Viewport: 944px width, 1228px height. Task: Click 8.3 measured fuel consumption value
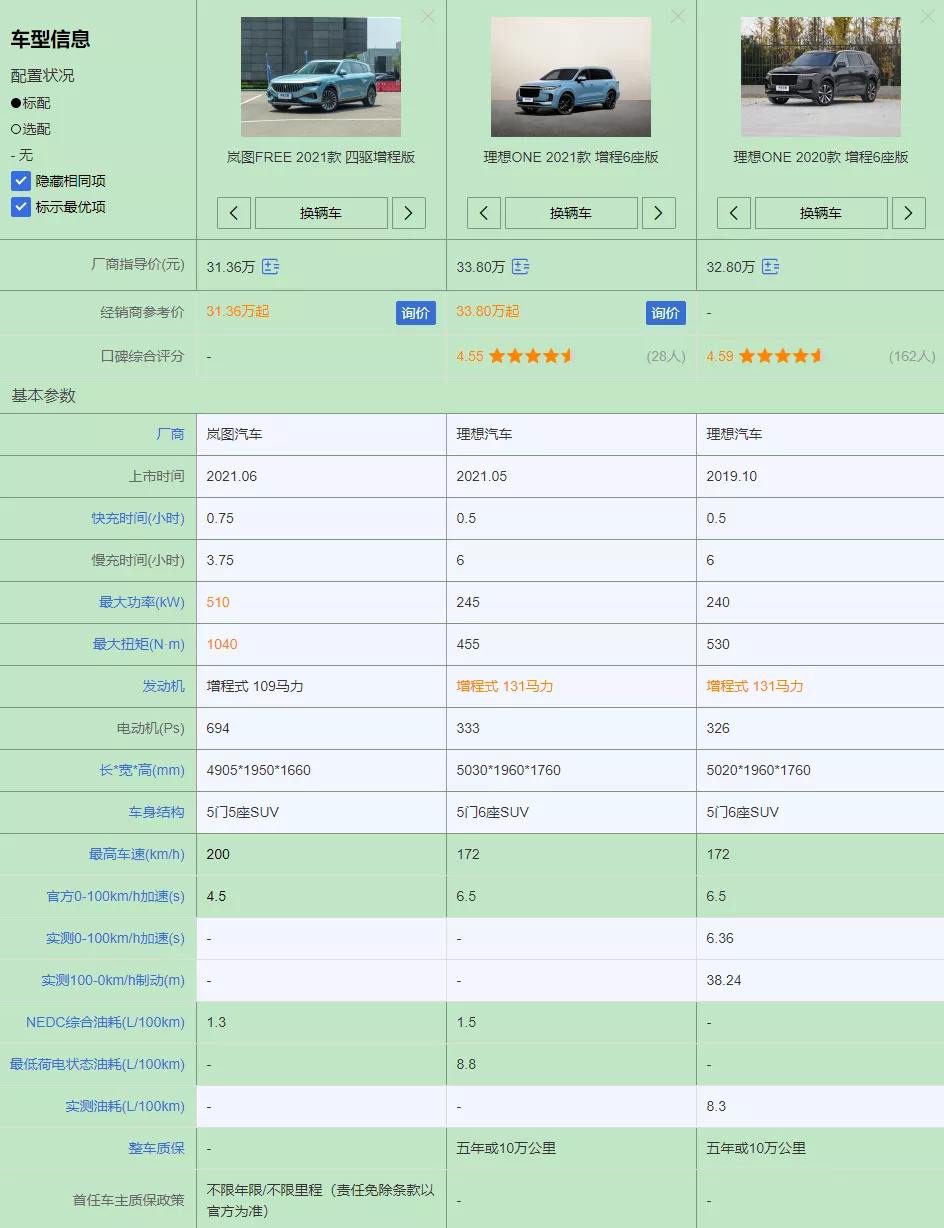(x=716, y=1106)
